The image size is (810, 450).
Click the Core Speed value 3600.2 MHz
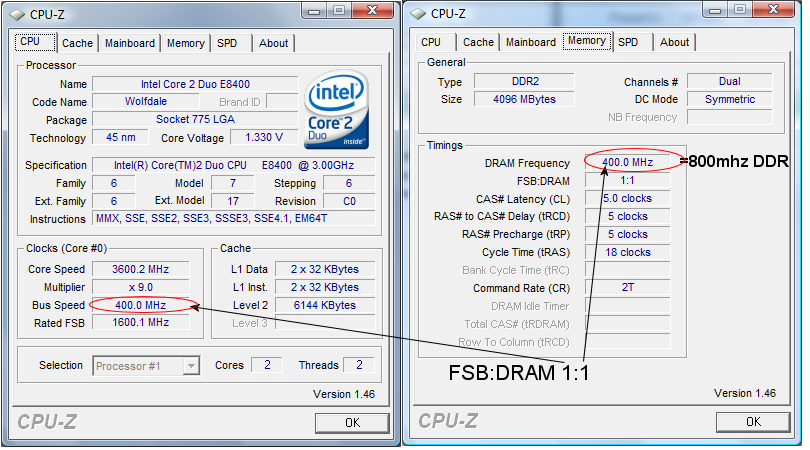pyautogui.click(x=141, y=269)
